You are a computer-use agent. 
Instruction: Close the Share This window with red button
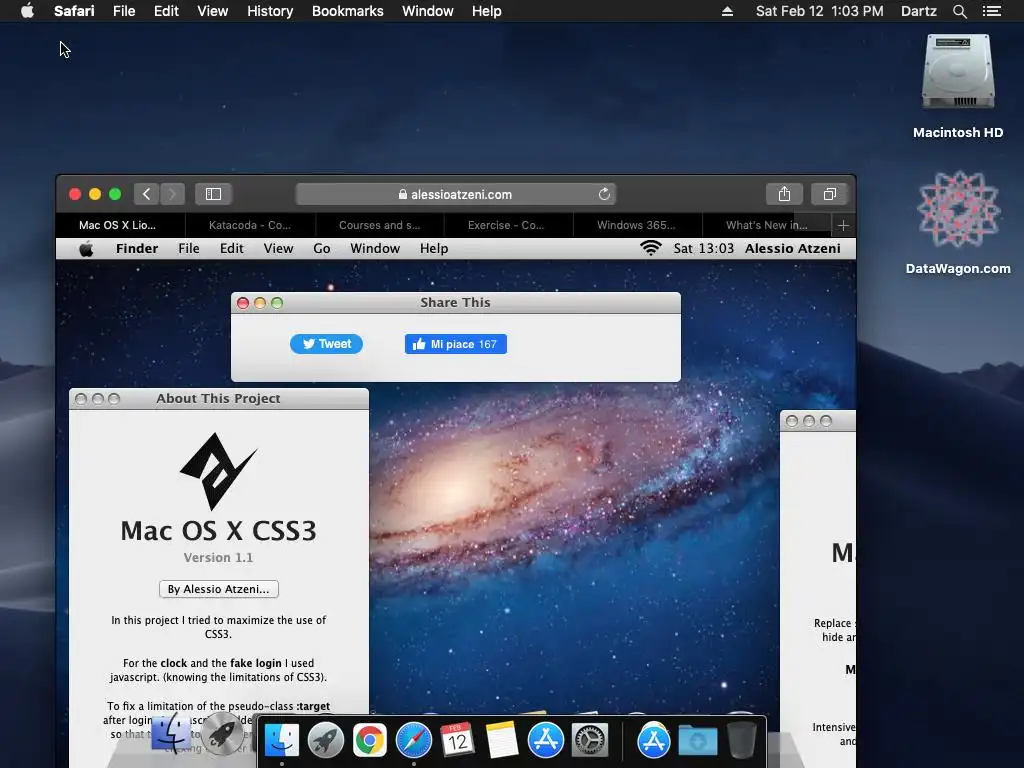click(x=243, y=303)
